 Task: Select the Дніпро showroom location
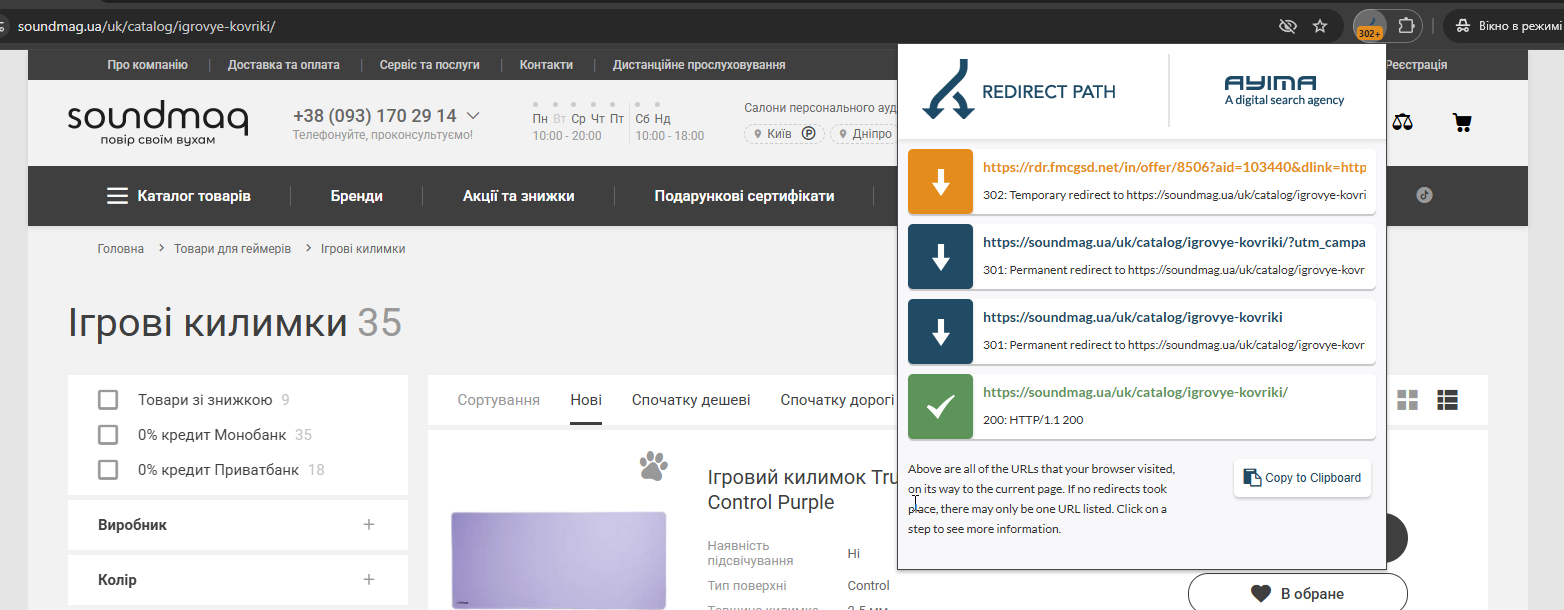point(863,134)
